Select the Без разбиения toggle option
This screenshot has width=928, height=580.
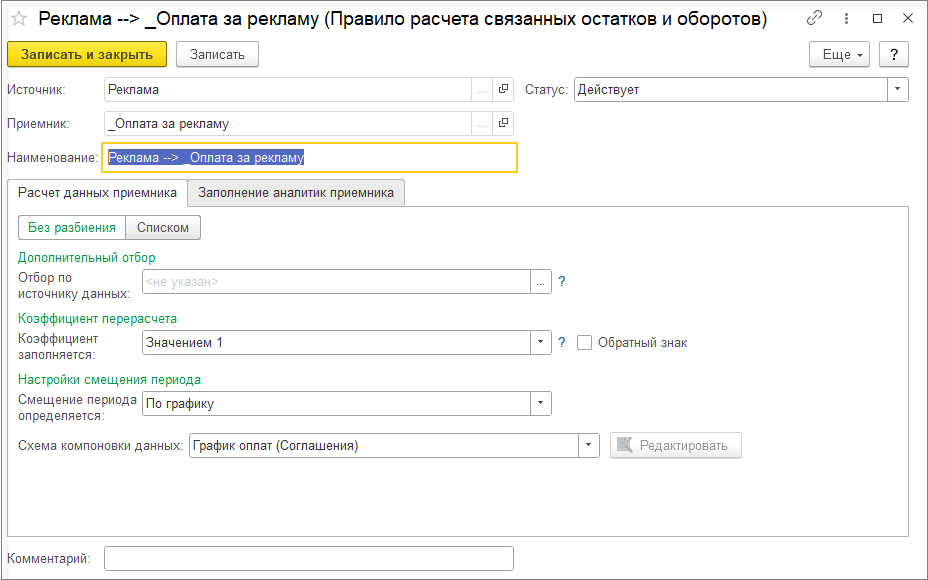point(72,228)
